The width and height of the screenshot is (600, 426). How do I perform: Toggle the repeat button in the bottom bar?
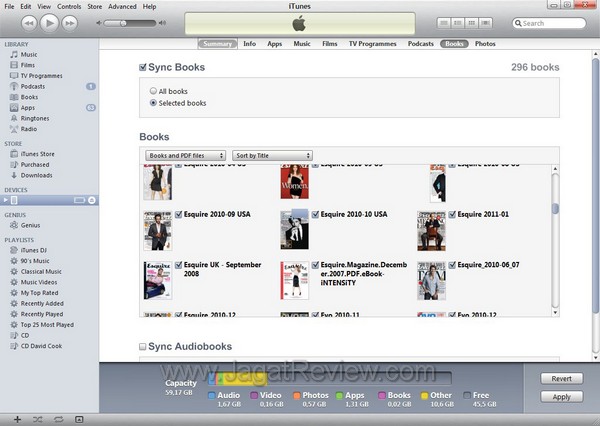coord(58,419)
